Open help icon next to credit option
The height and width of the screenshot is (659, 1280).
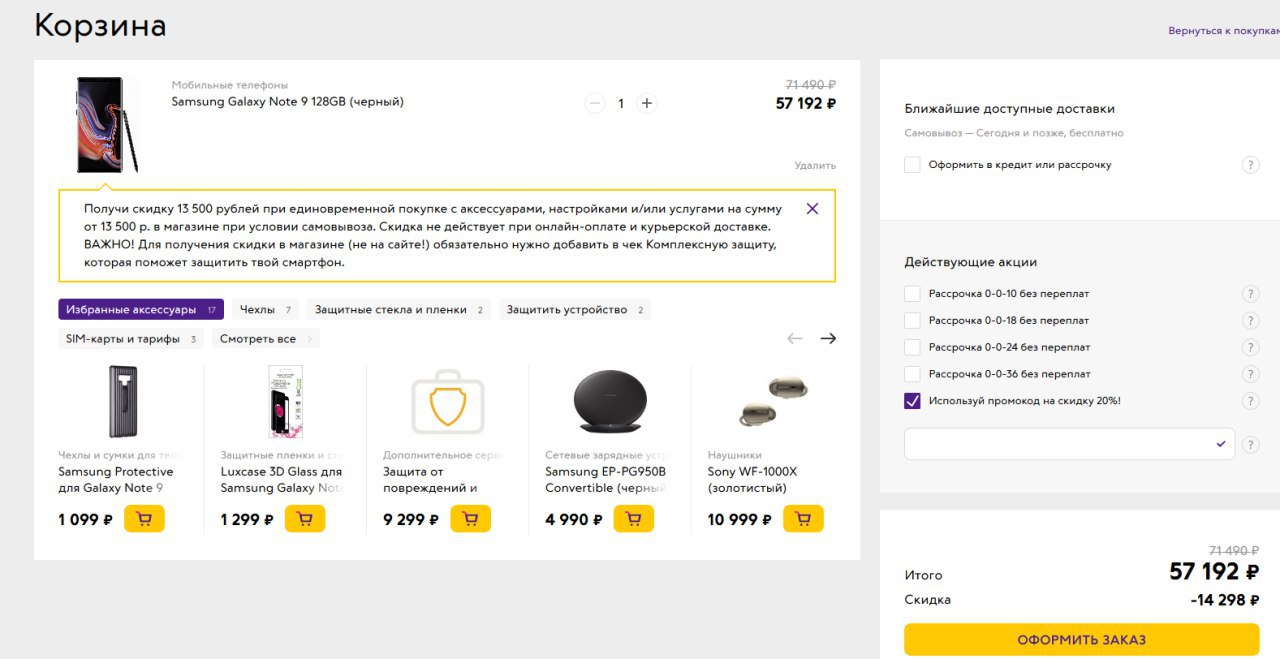[1250, 165]
